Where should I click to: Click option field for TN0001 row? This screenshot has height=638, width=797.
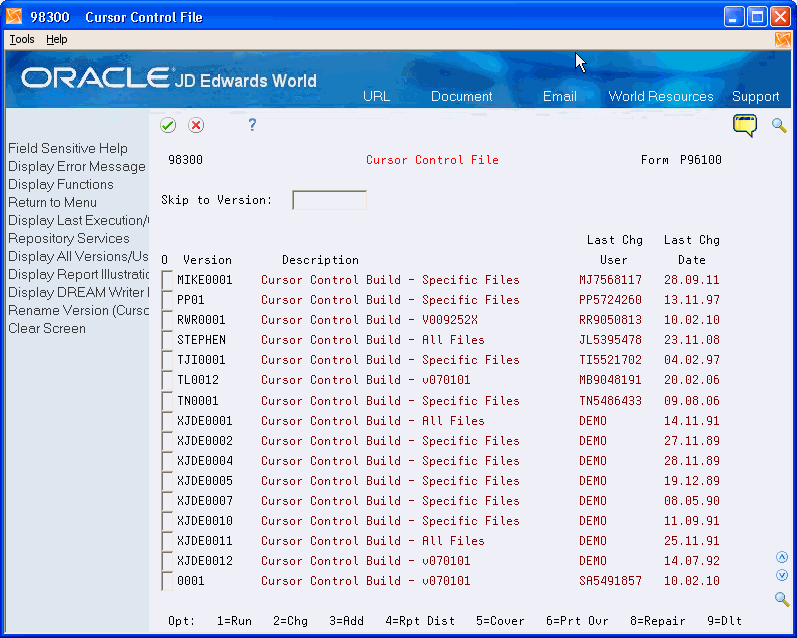coord(167,401)
